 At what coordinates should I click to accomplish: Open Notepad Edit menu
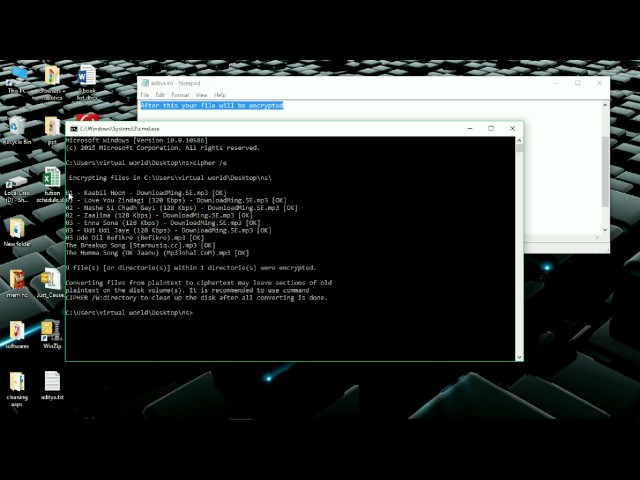tap(160, 95)
